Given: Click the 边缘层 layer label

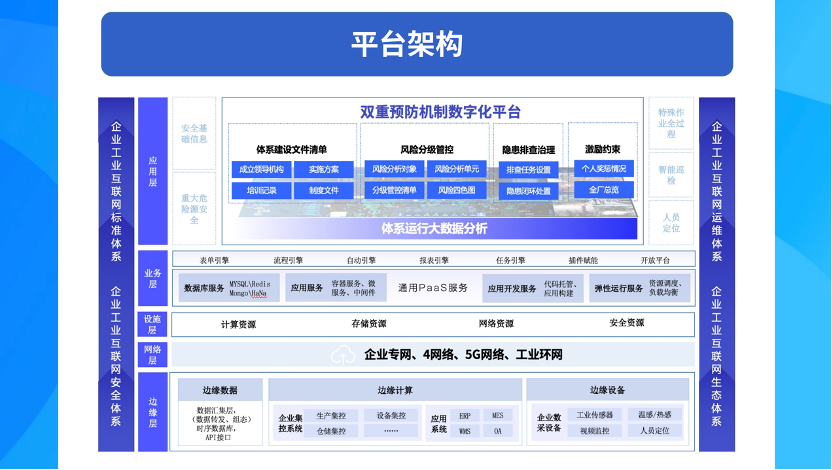Looking at the screenshot, I should (153, 411).
